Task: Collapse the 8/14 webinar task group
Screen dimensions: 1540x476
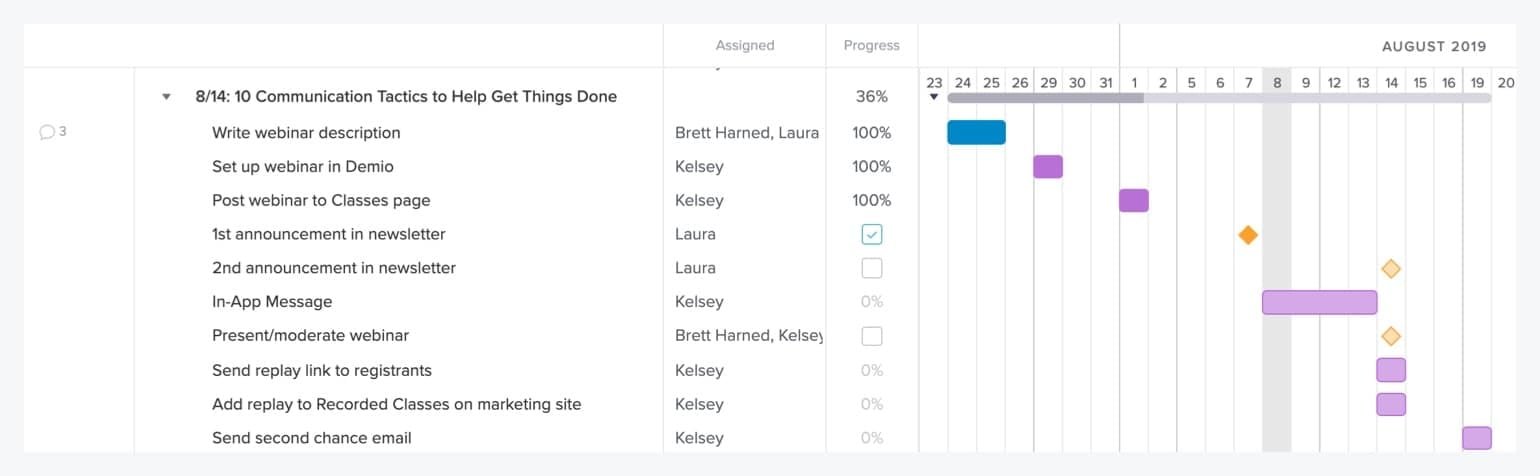Action: point(166,97)
